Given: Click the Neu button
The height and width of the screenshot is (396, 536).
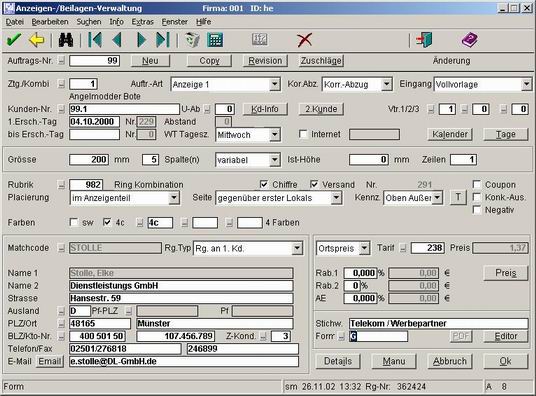Looking at the screenshot, I should (150, 61).
